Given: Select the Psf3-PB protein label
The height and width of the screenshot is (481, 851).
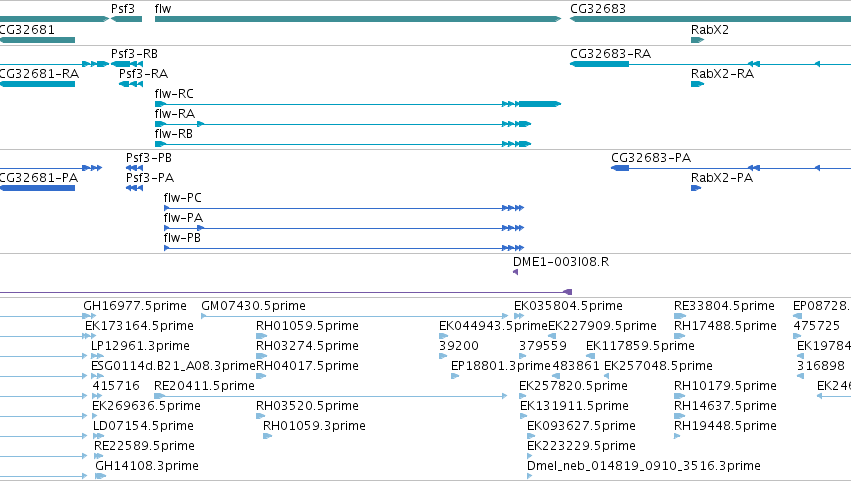Looking at the screenshot, I should pos(149,158).
